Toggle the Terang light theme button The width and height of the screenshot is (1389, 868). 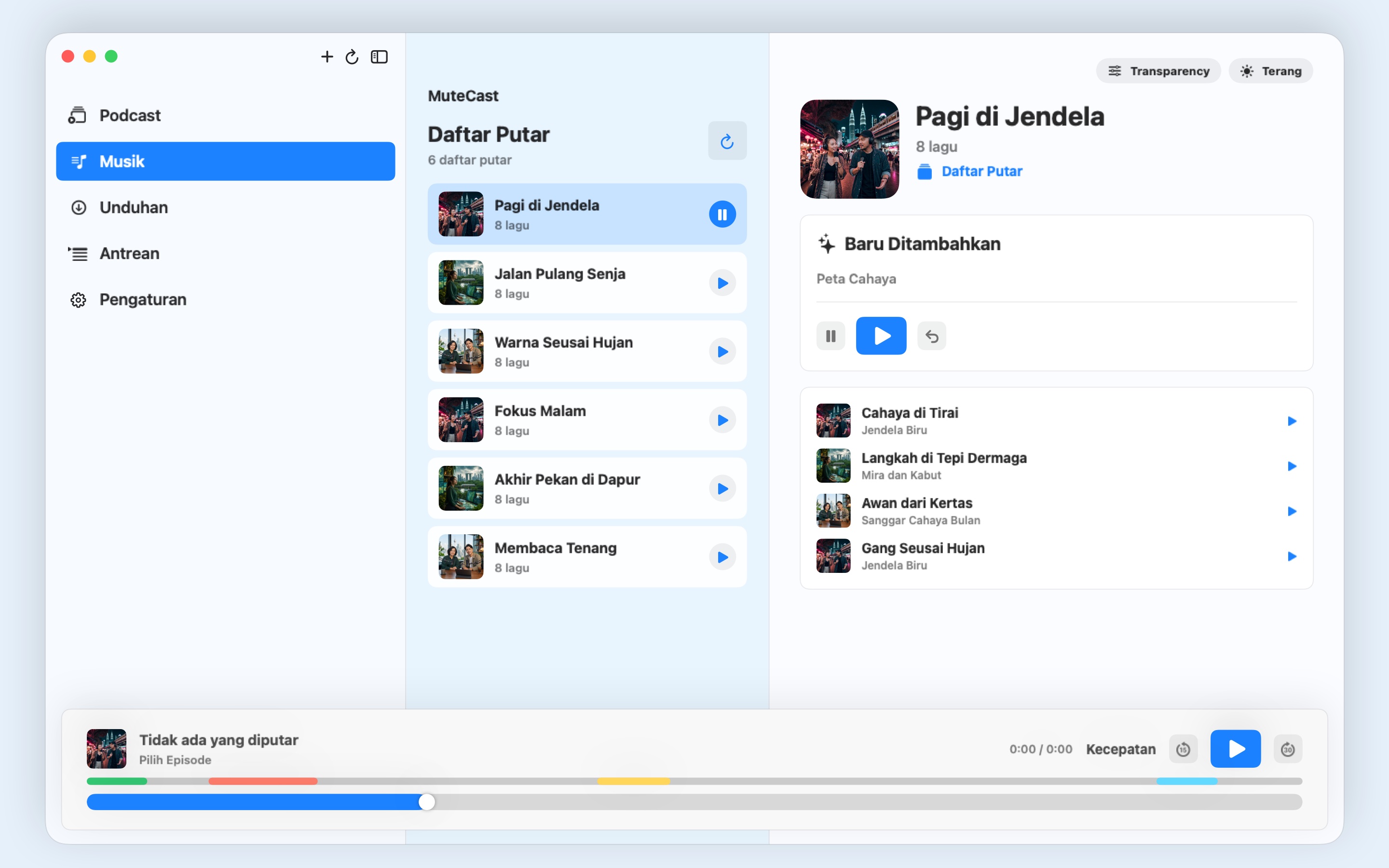pyautogui.click(x=1271, y=70)
